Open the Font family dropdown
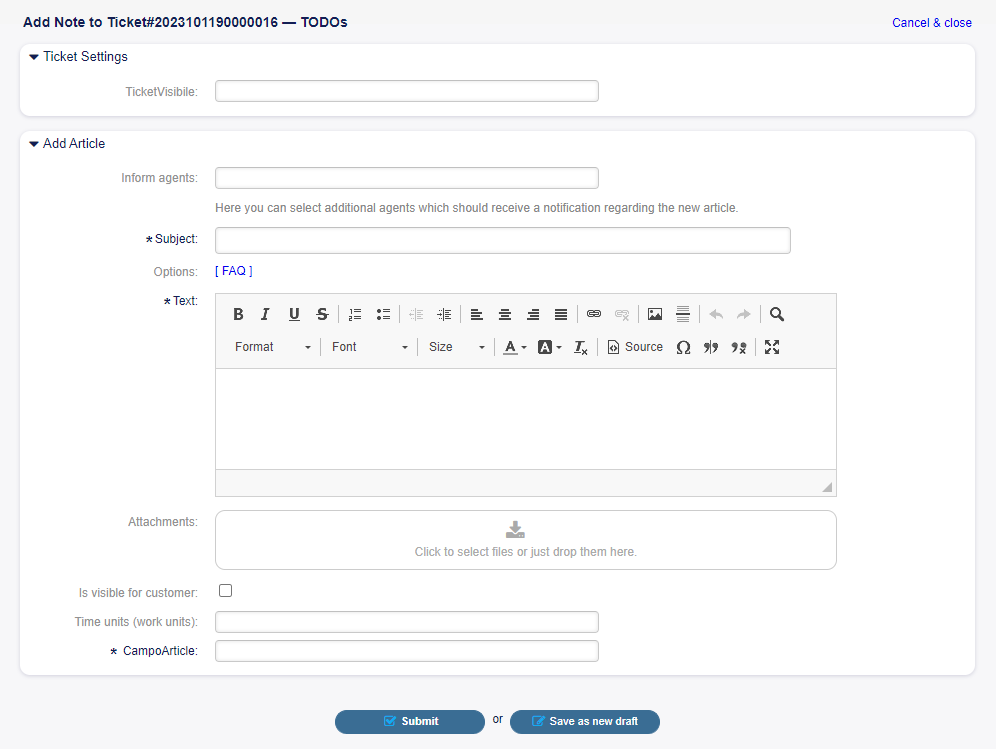This screenshot has height=749, width=996. pyautogui.click(x=369, y=347)
